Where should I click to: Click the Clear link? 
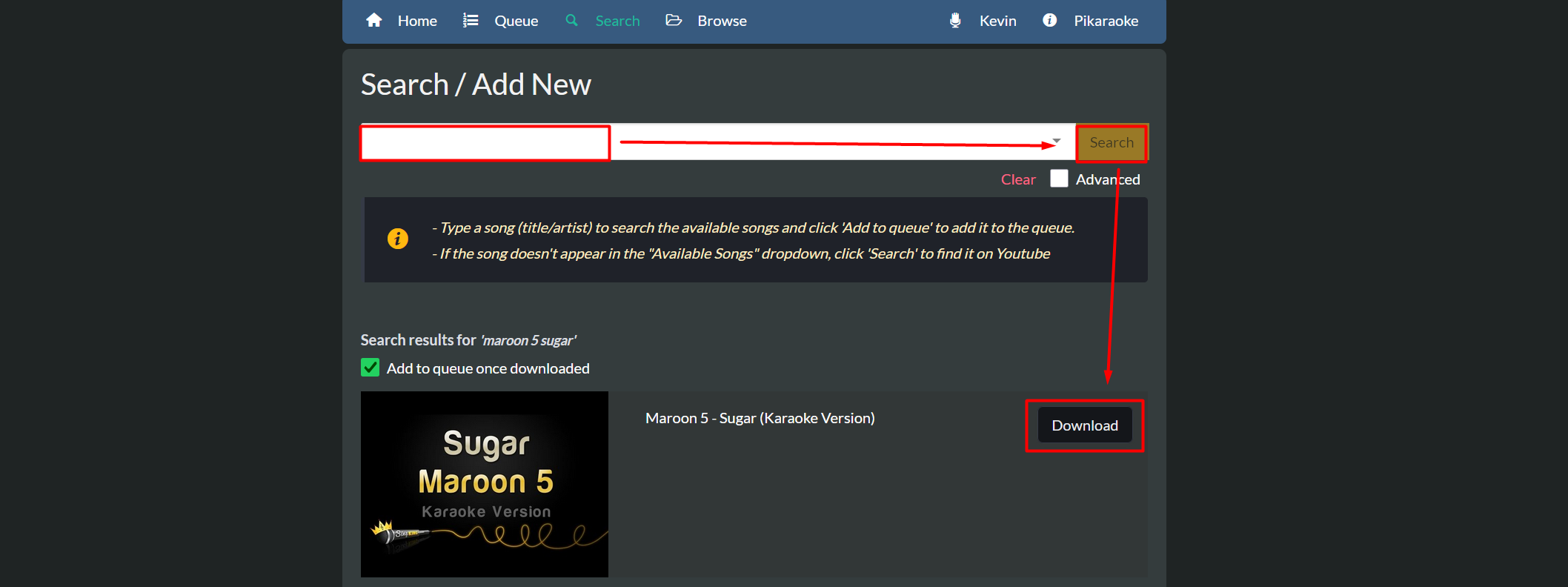pos(1018,179)
